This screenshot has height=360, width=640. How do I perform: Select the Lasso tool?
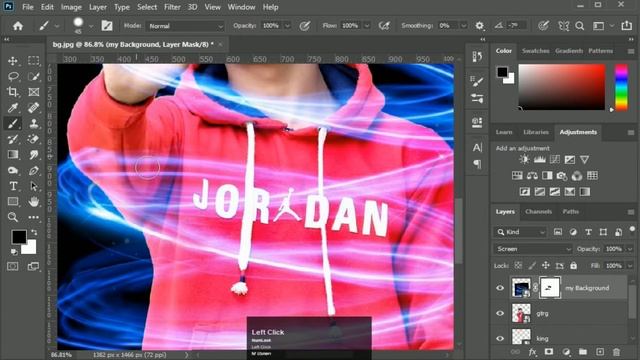tap(13, 76)
